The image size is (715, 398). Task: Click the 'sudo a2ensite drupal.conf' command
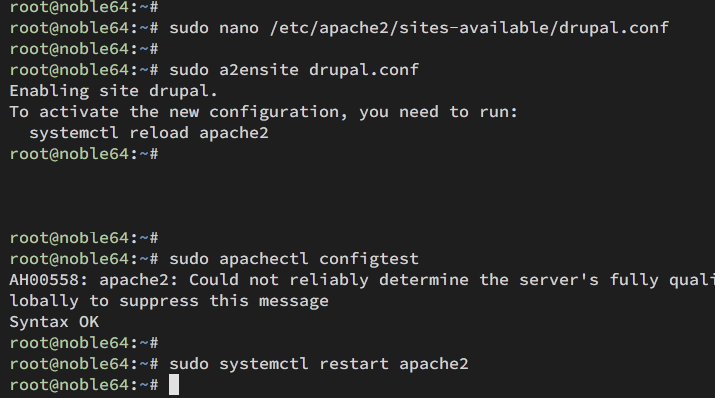pos(294,70)
